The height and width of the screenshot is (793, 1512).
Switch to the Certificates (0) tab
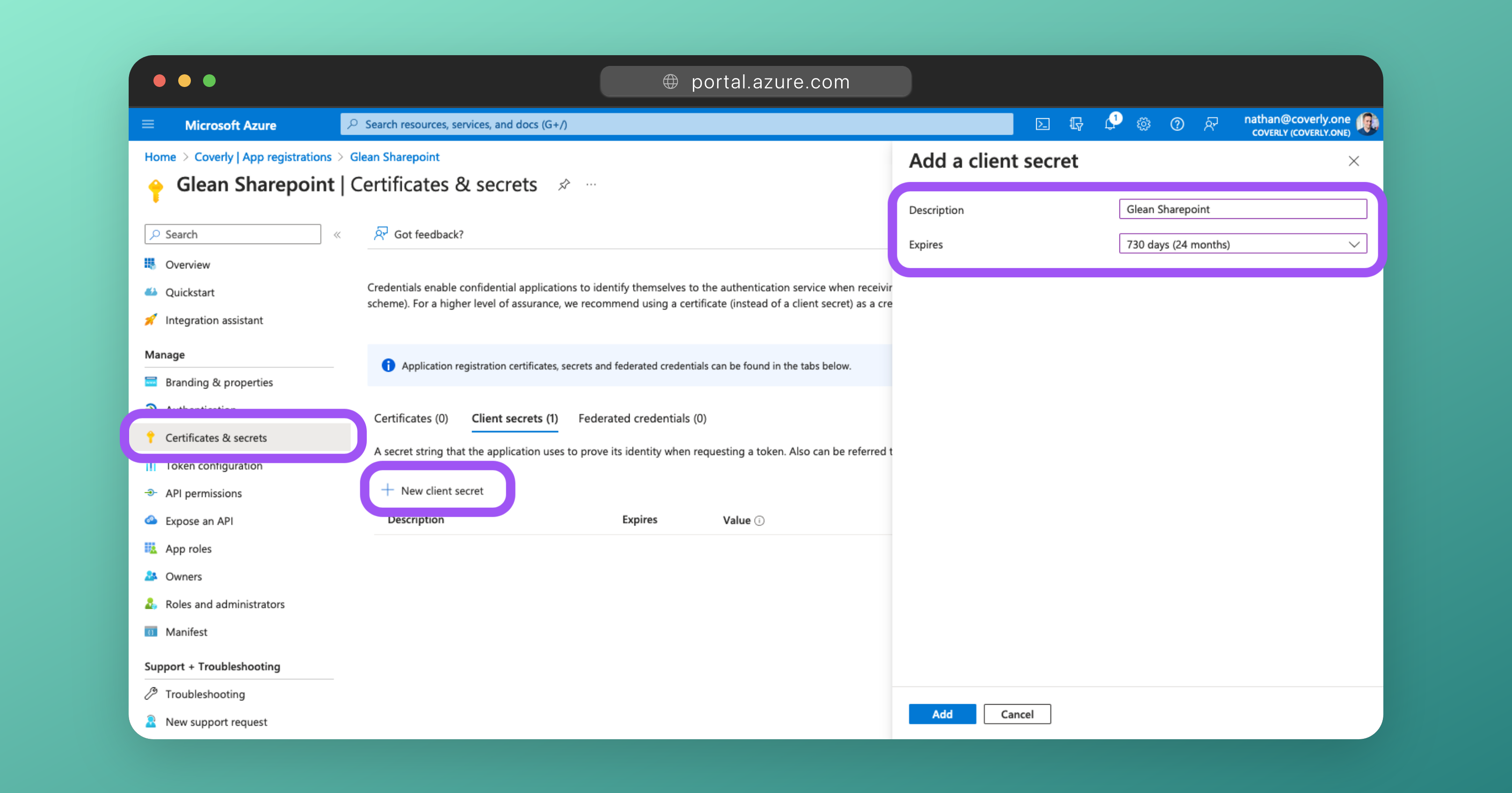411,418
